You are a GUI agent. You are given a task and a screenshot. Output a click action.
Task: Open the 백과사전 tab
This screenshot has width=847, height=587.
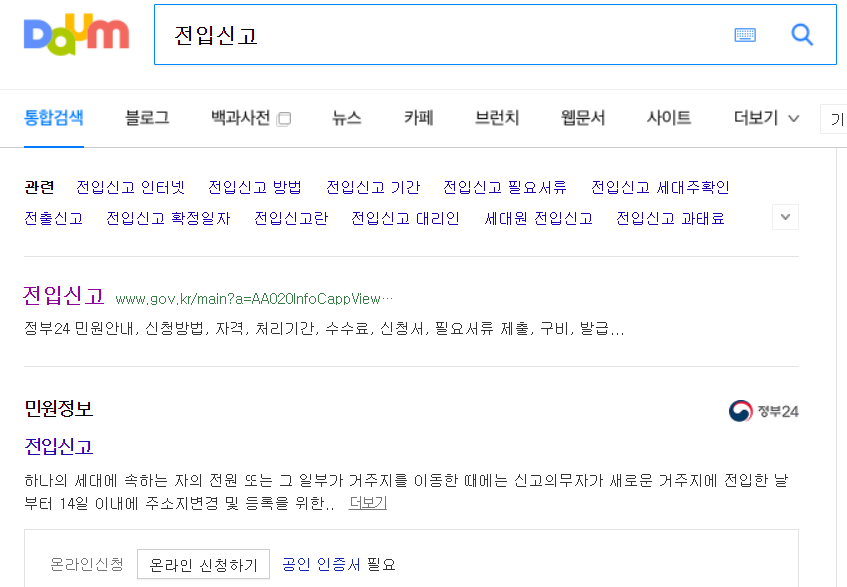click(240, 118)
